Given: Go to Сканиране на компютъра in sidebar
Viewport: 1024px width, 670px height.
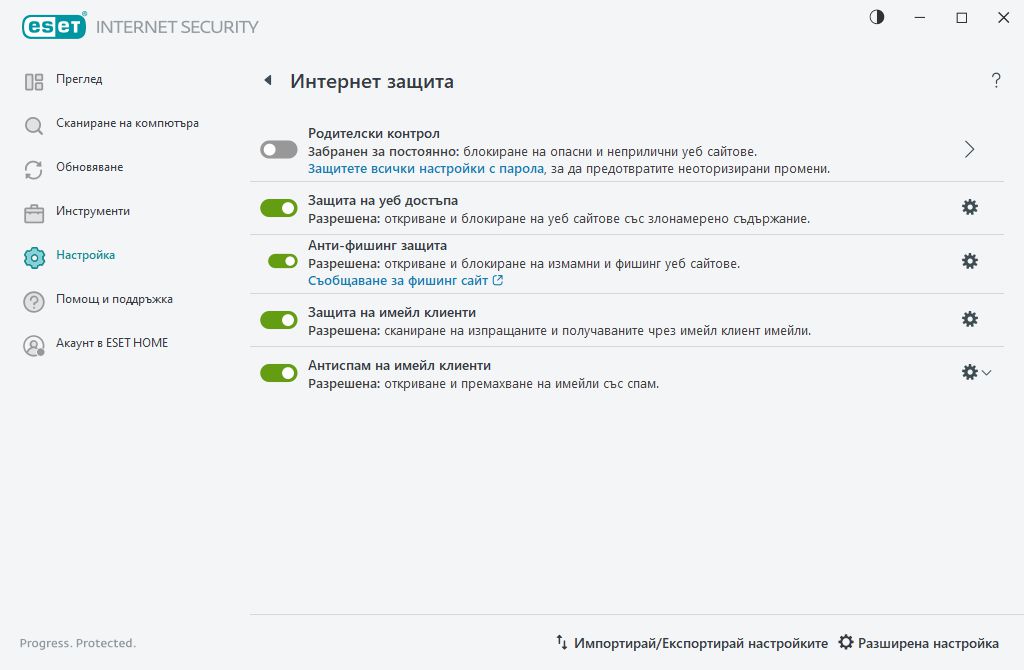Looking at the screenshot, I should (127, 124).
